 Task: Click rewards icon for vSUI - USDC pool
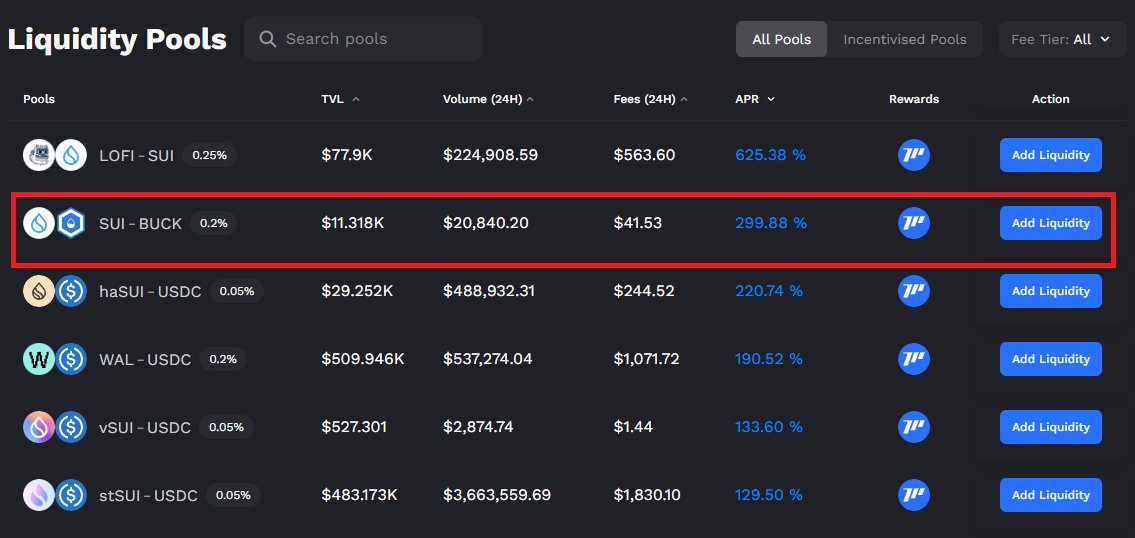click(x=914, y=427)
